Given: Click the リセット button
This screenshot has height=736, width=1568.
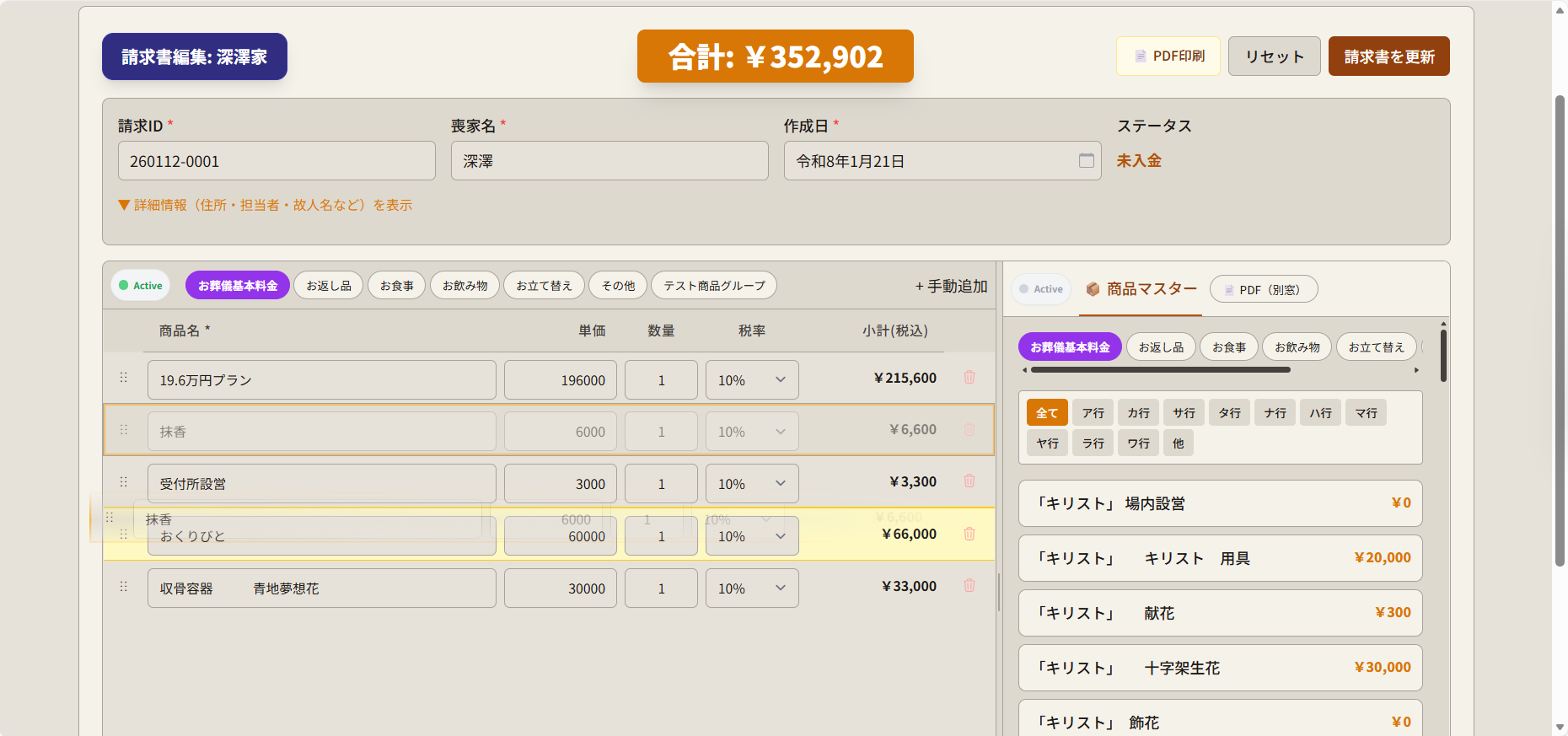Looking at the screenshot, I should point(1274,56).
